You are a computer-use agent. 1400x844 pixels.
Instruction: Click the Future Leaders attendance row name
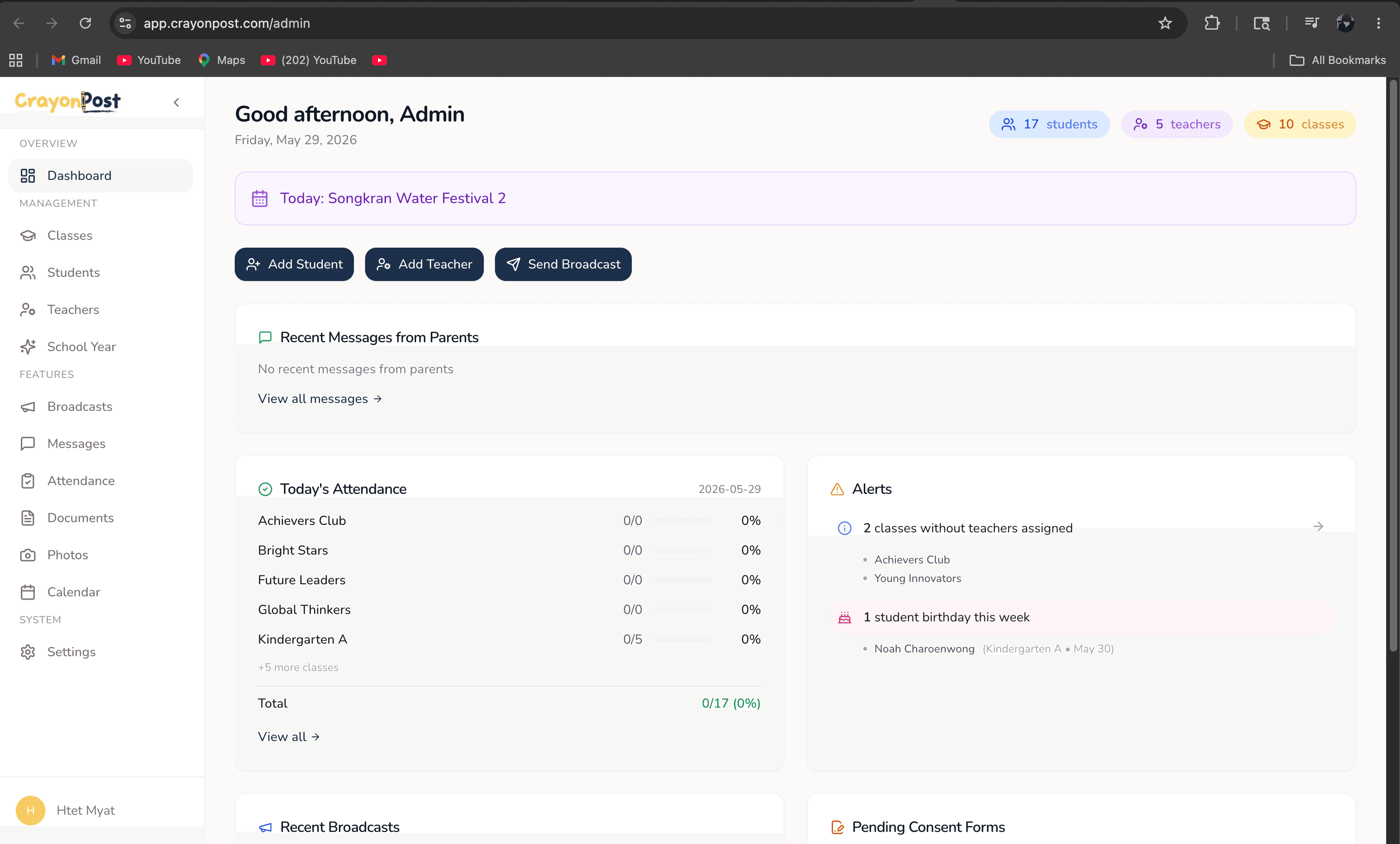click(302, 580)
